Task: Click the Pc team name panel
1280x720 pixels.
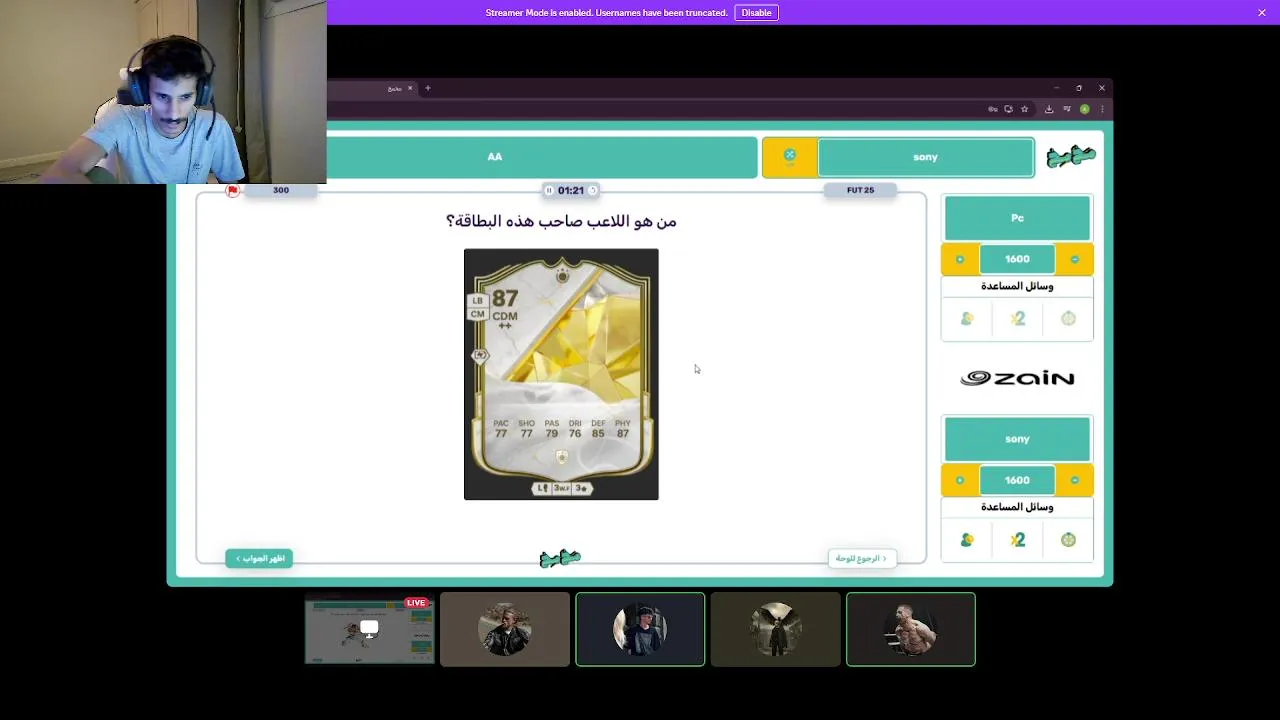Action: (x=1017, y=218)
